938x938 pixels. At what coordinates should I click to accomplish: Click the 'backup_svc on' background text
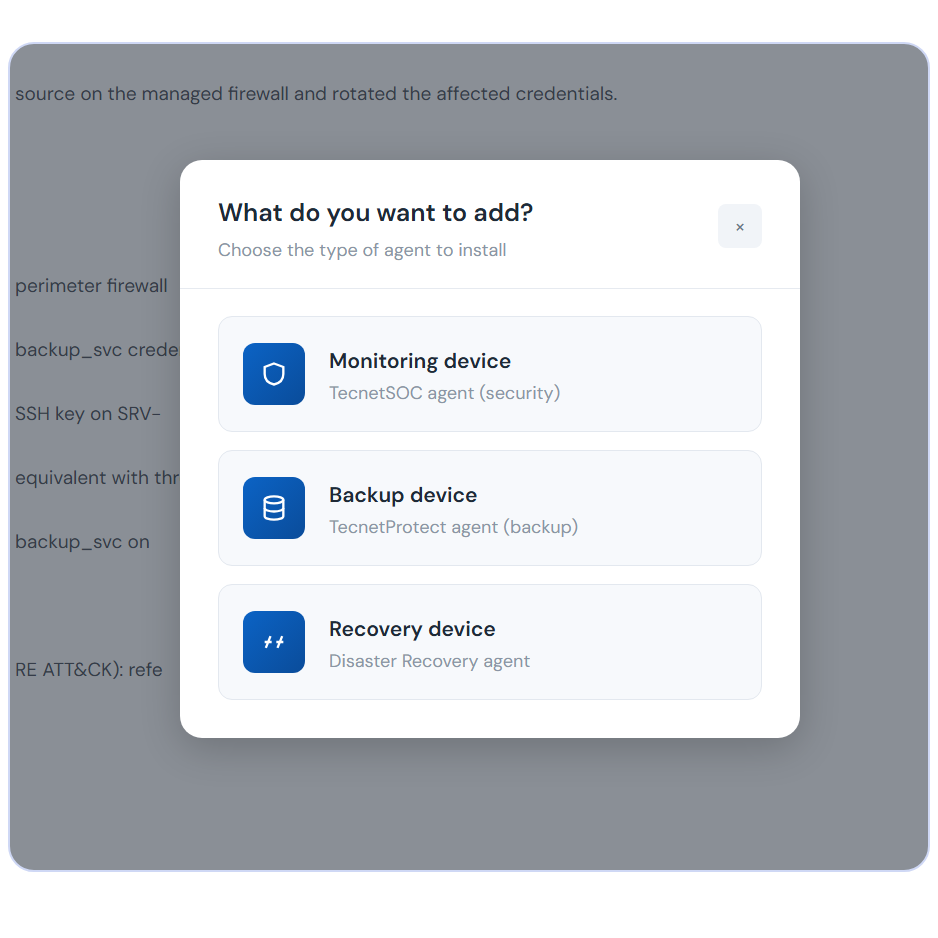click(x=82, y=542)
